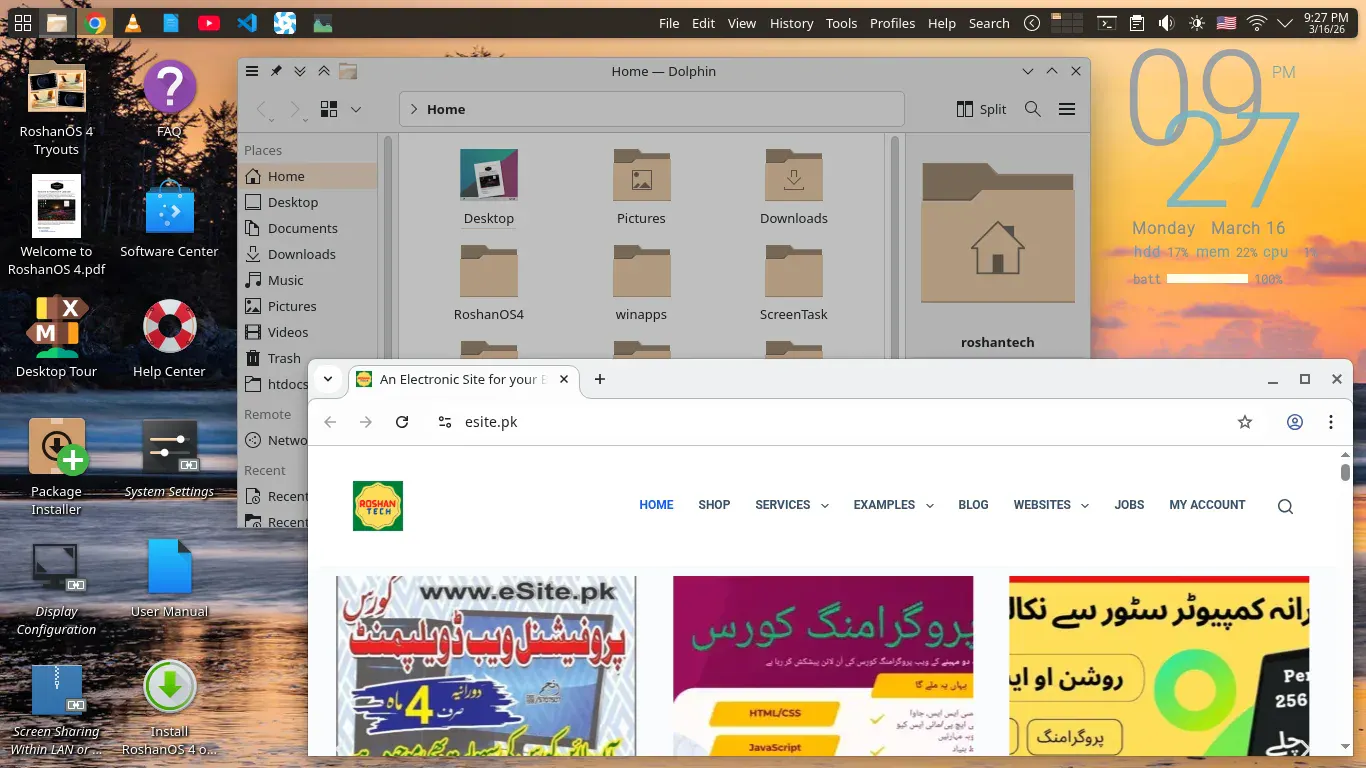
Task: Go to SHOP on the website
Action: (x=714, y=505)
